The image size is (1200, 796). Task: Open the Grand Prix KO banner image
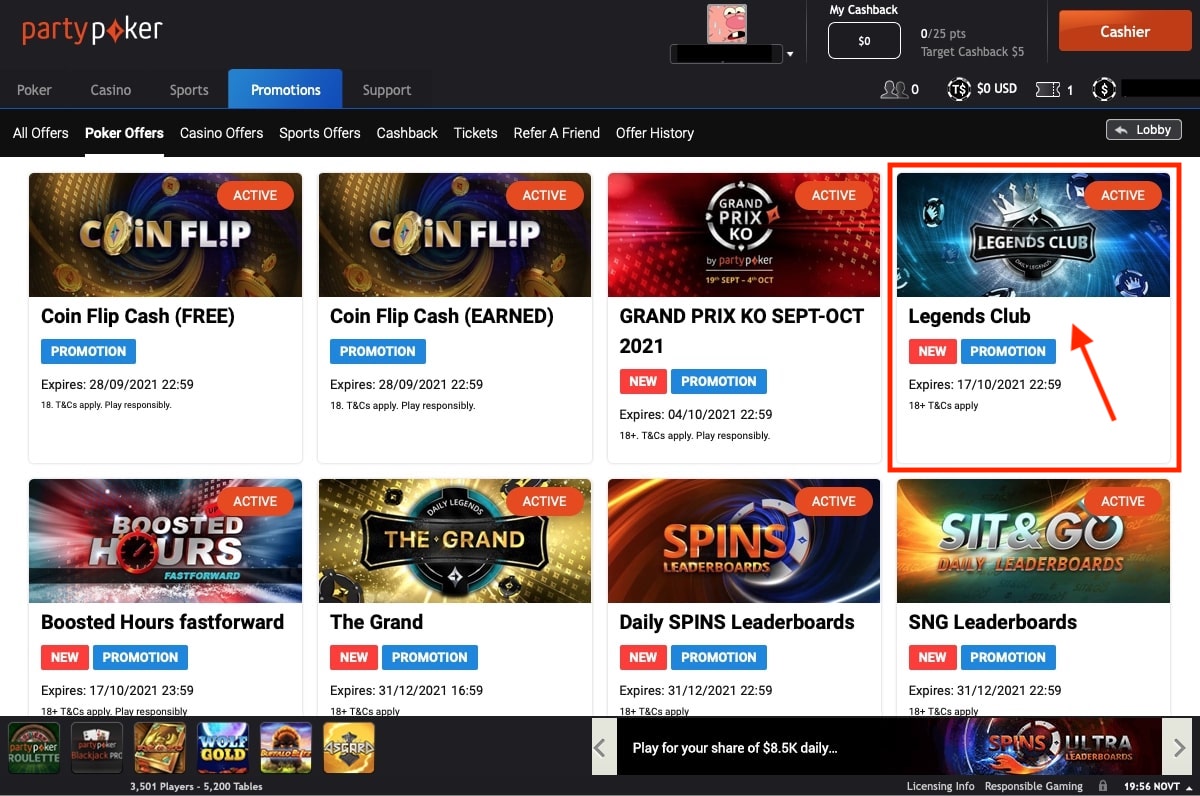pyautogui.click(x=744, y=235)
